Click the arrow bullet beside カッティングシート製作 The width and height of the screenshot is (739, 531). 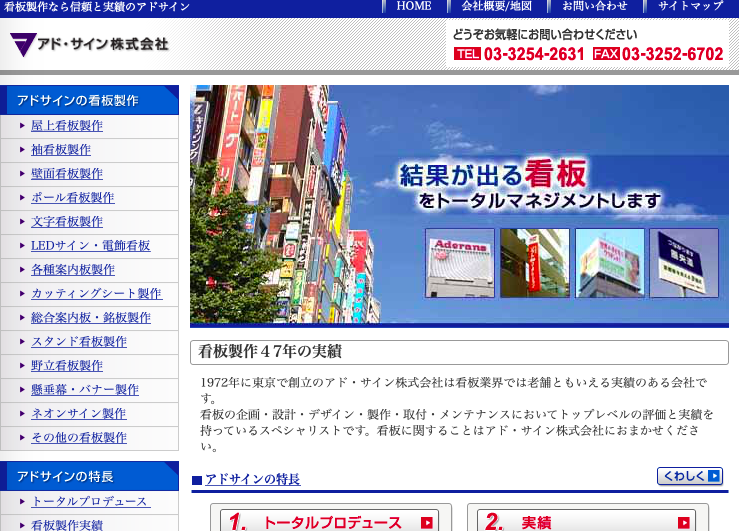point(22,294)
